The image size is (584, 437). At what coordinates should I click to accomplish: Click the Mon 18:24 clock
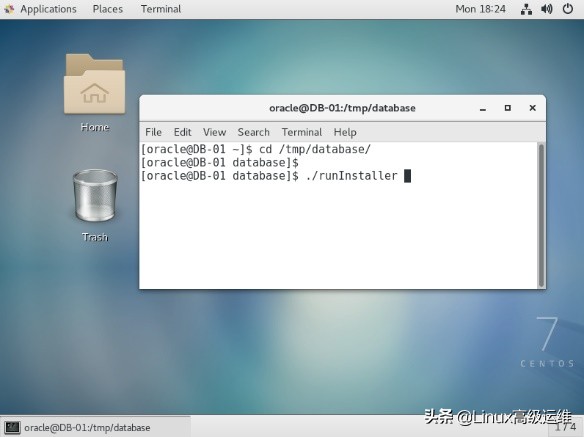(480, 9)
